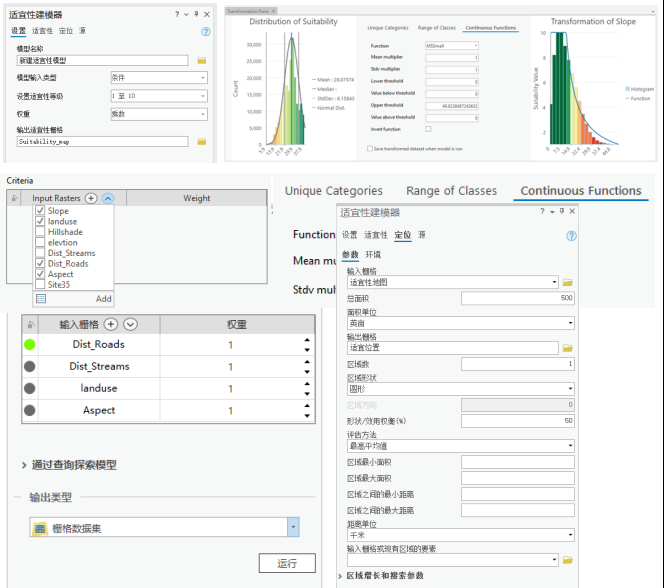
Task: Uncheck the Dist_Roads raster checkbox
Action: (x=40, y=263)
